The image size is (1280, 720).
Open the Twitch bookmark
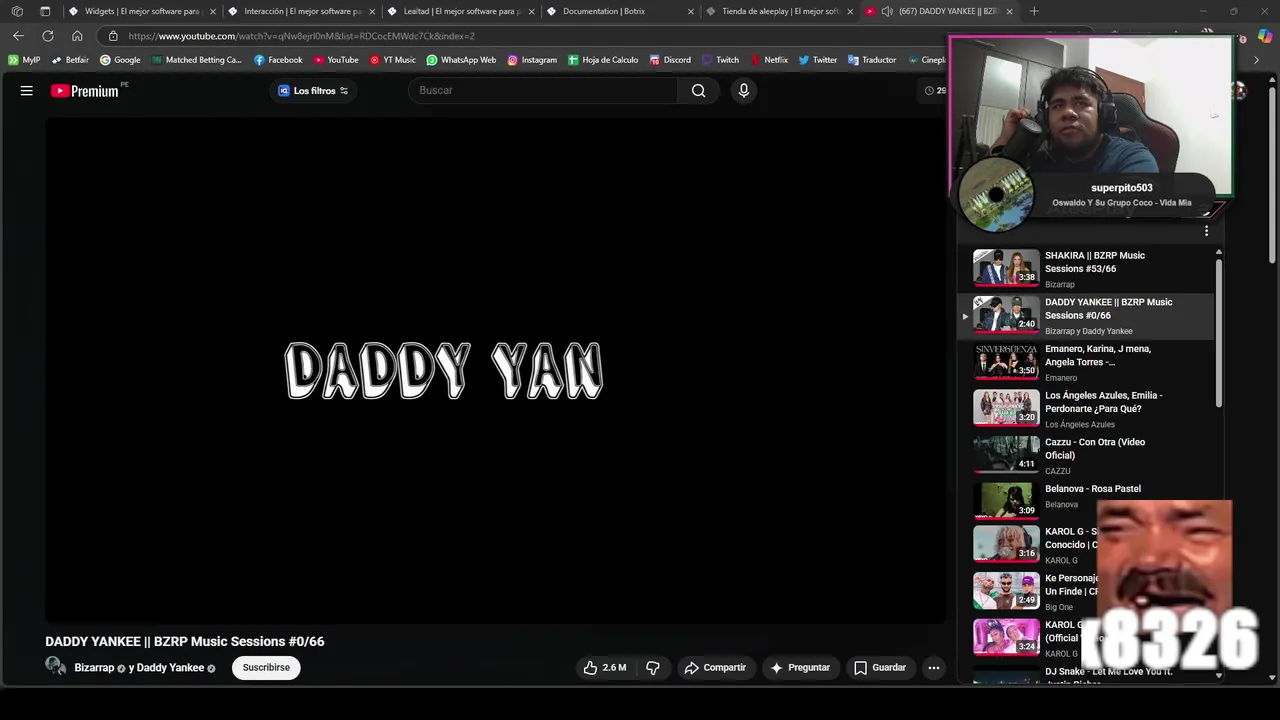720,60
